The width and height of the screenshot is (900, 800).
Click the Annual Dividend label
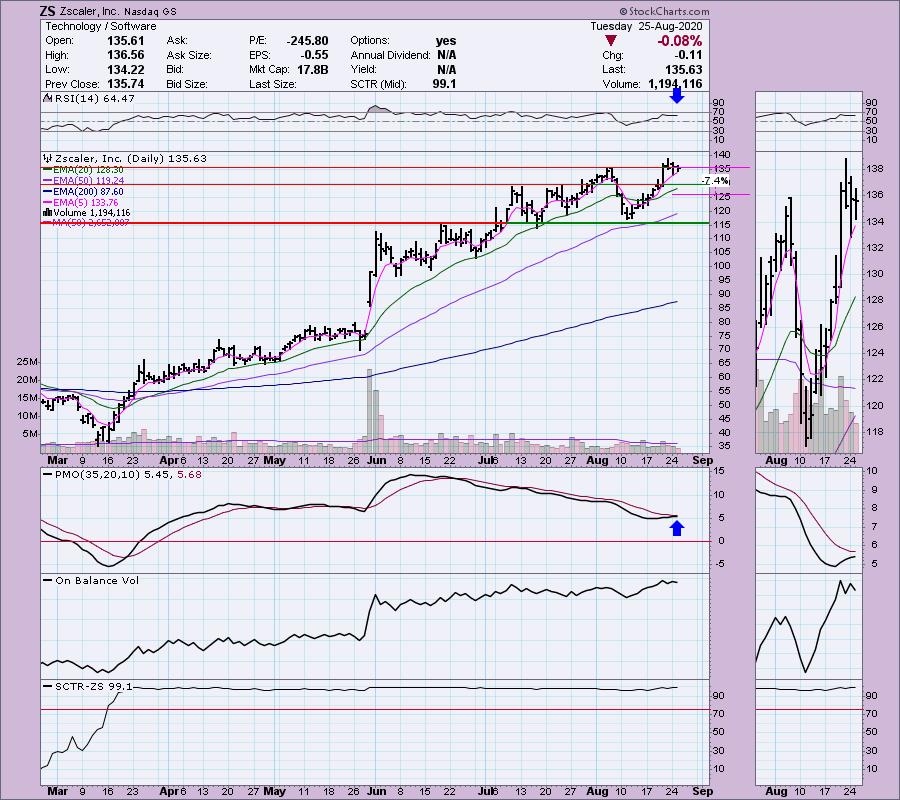390,55
